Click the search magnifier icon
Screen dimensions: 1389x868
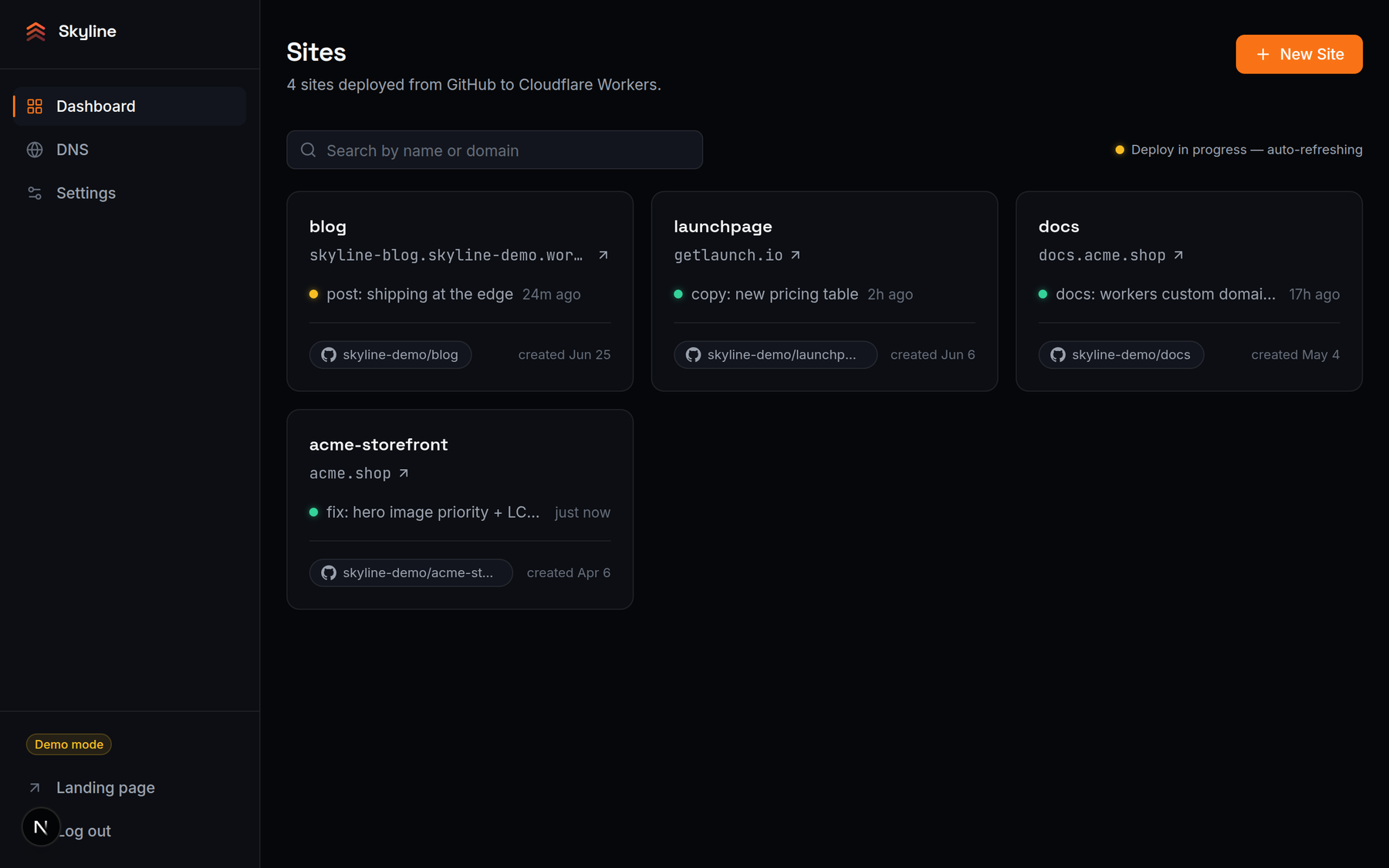(308, 150)
